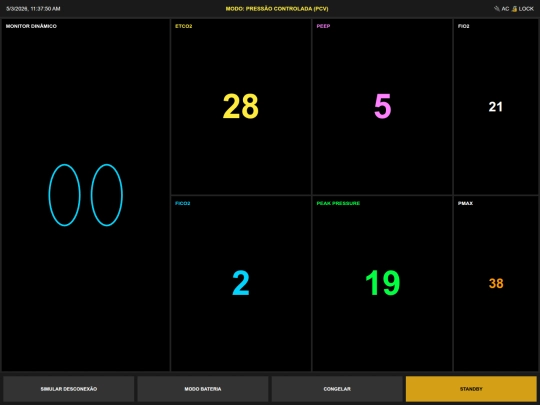This screenshot has width=540, height=405.
Task: Click the FIO2 value 21
Action: pos(496,107)
